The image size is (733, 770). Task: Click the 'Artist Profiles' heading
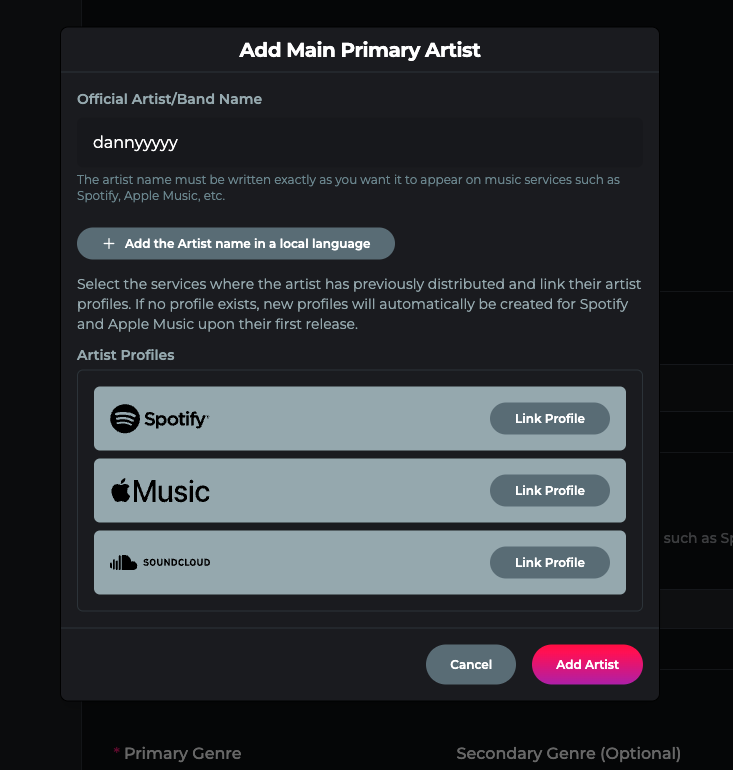[x=126, y=356]
